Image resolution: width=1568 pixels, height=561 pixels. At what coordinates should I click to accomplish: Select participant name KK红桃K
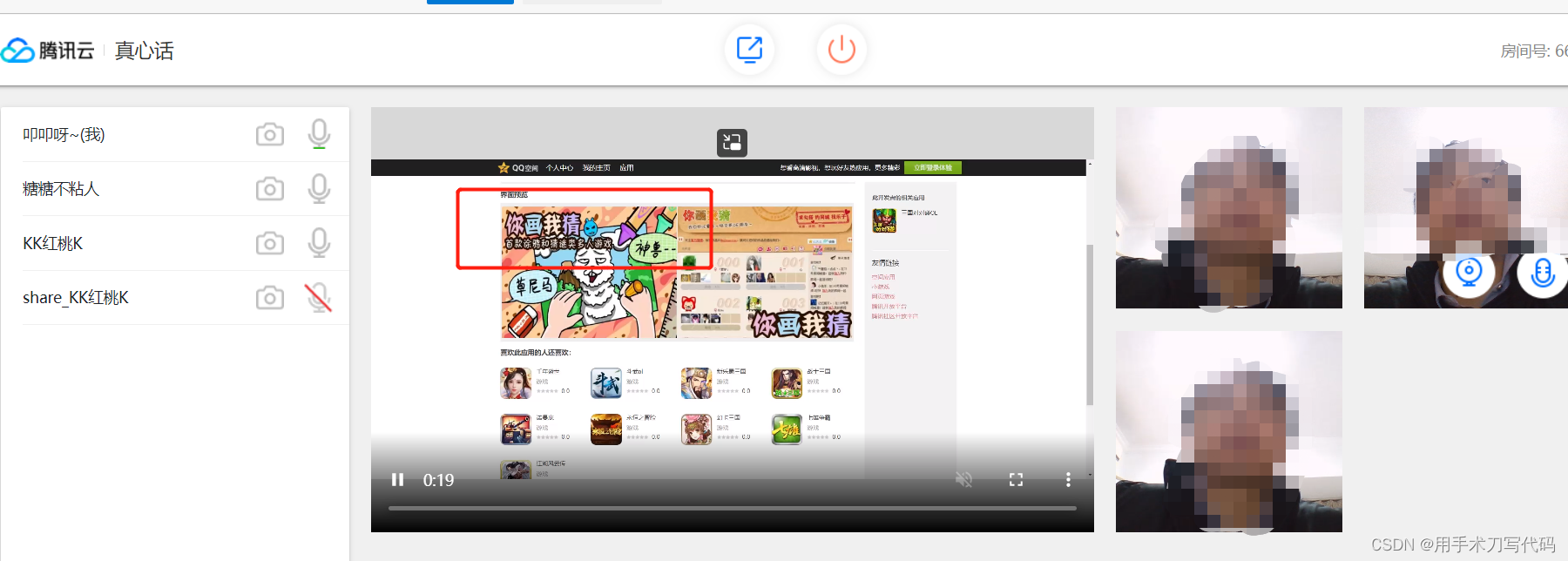tap(53, 243)
